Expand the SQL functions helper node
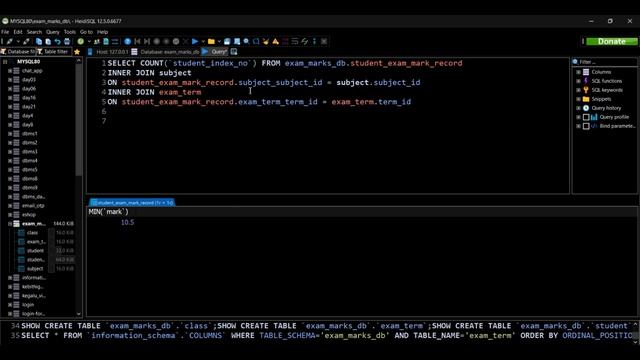The width and height of the screenshot is (640, 360). (x=578, y=81)
